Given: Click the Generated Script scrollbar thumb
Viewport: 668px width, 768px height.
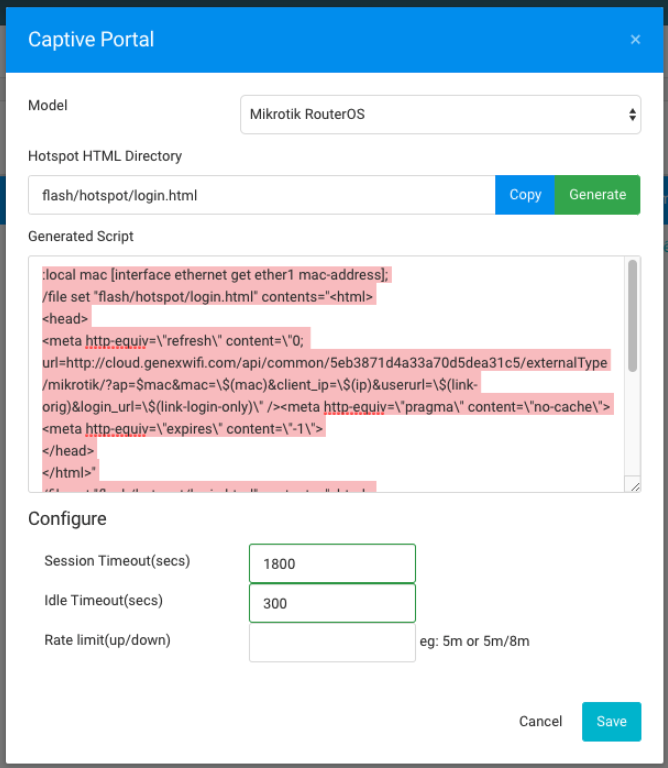Looking at the screenshot, I should [632, 316].
